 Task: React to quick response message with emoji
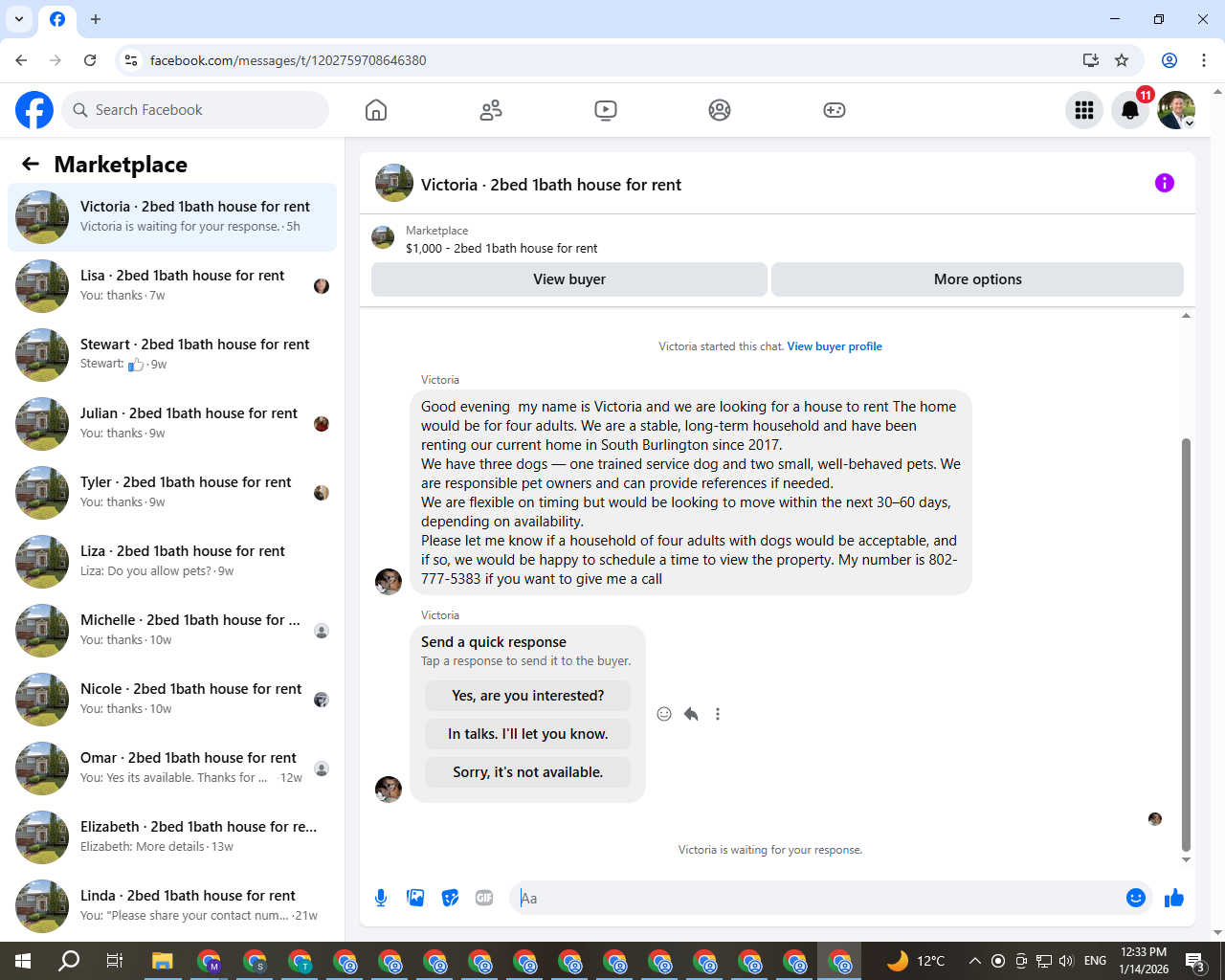tap(664, 714)
